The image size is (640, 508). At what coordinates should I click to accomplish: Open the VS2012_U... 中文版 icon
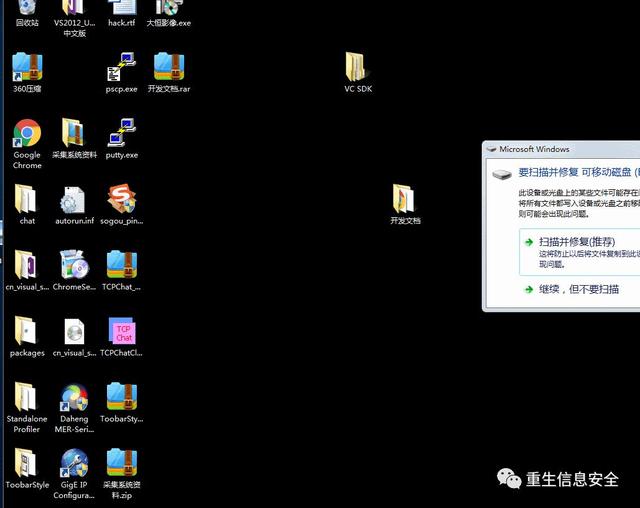(74, 18)
